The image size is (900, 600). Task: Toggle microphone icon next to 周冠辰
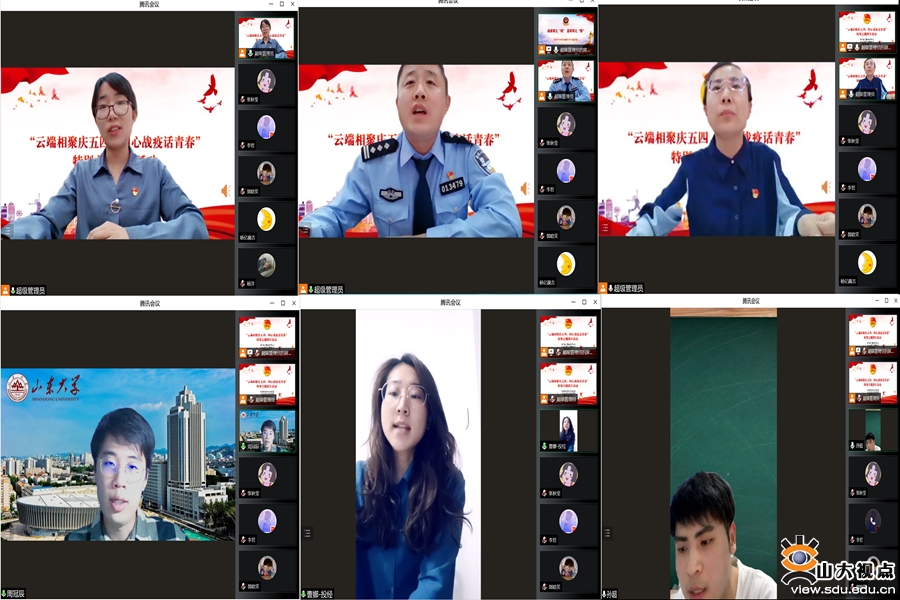point(6,593)
